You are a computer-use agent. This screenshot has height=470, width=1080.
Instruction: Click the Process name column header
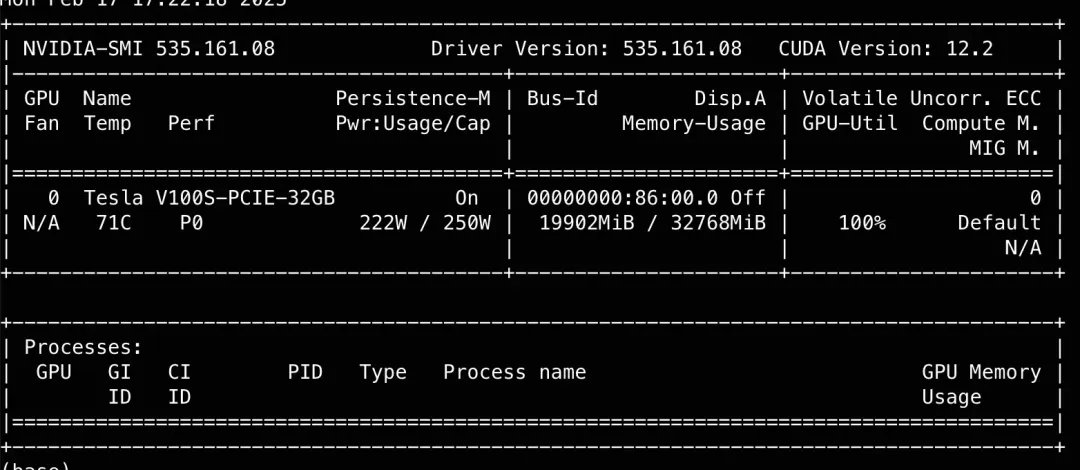[x=515, y=373]
